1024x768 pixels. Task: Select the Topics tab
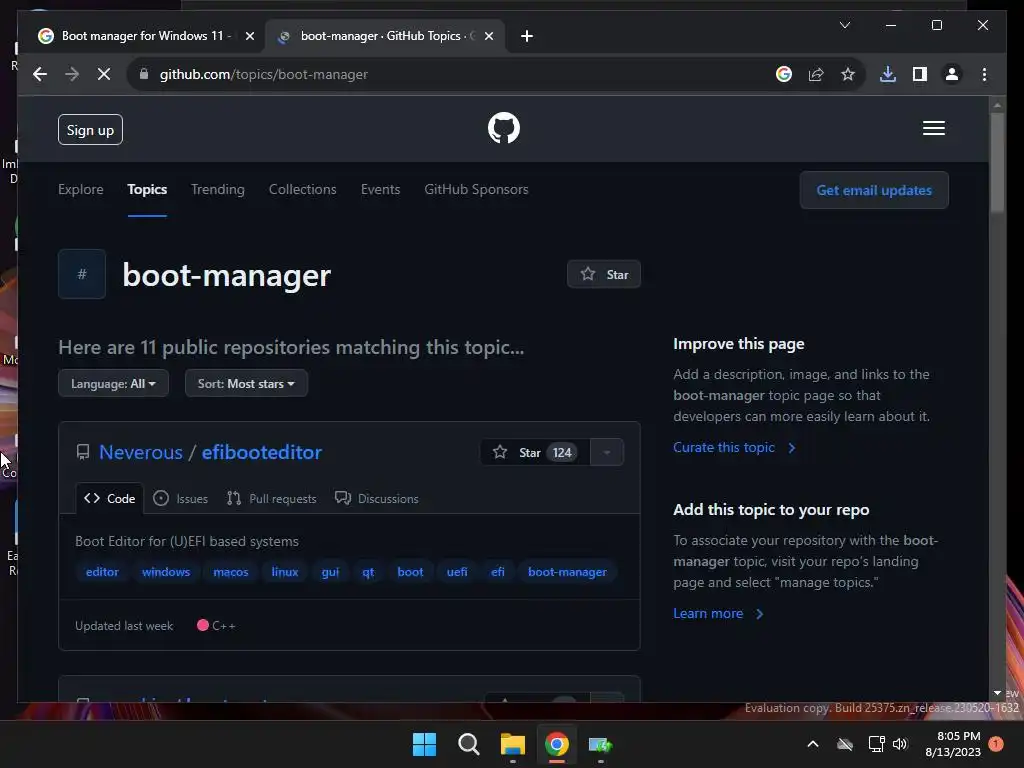click(x=147, y=189)
